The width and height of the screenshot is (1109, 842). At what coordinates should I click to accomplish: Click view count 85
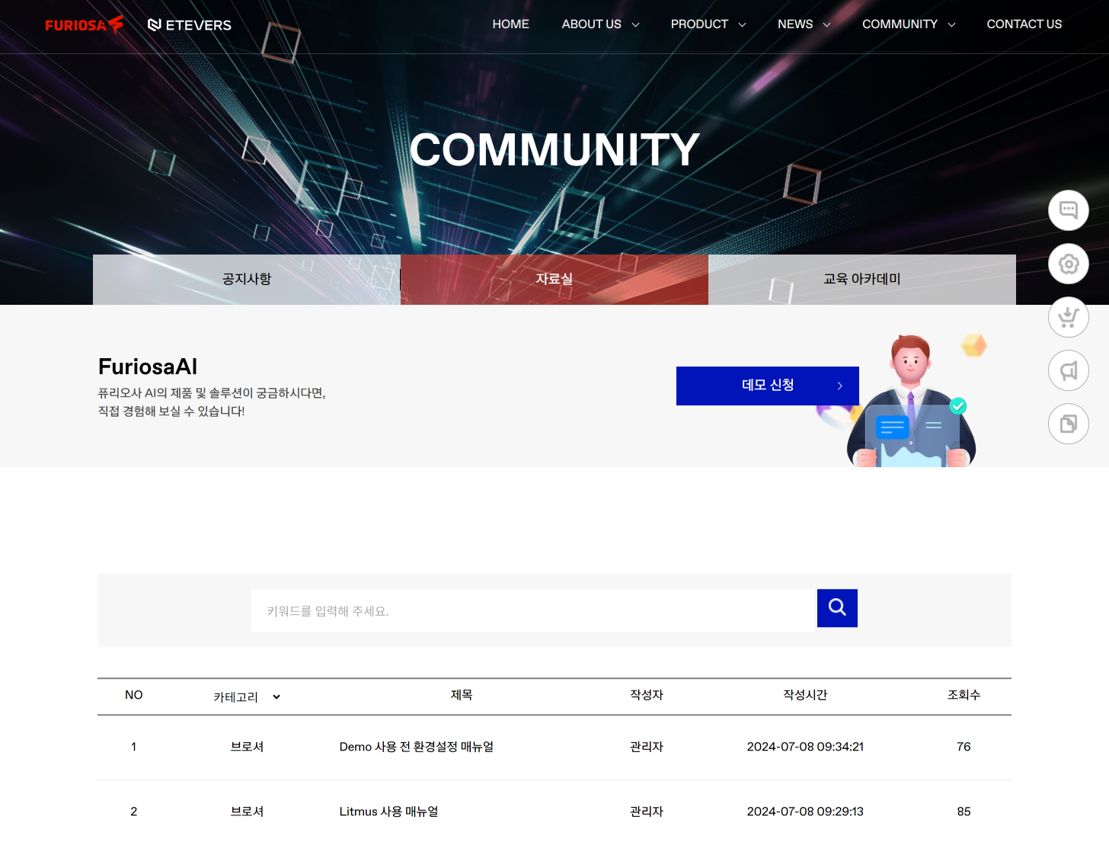tap(963, 812)
